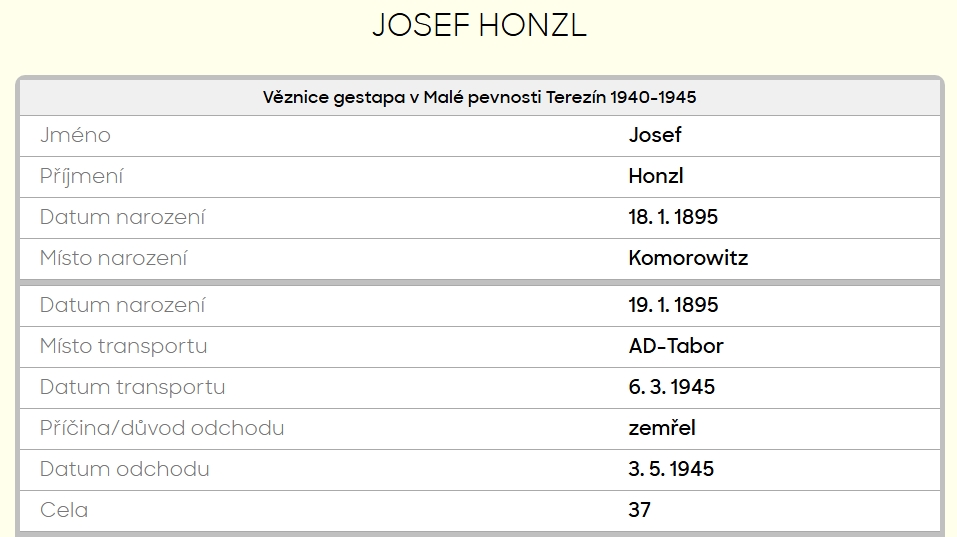Viewport: 957px width, 537px height.
Task: Click the Místo transportu label
Action: click(124, 346)
